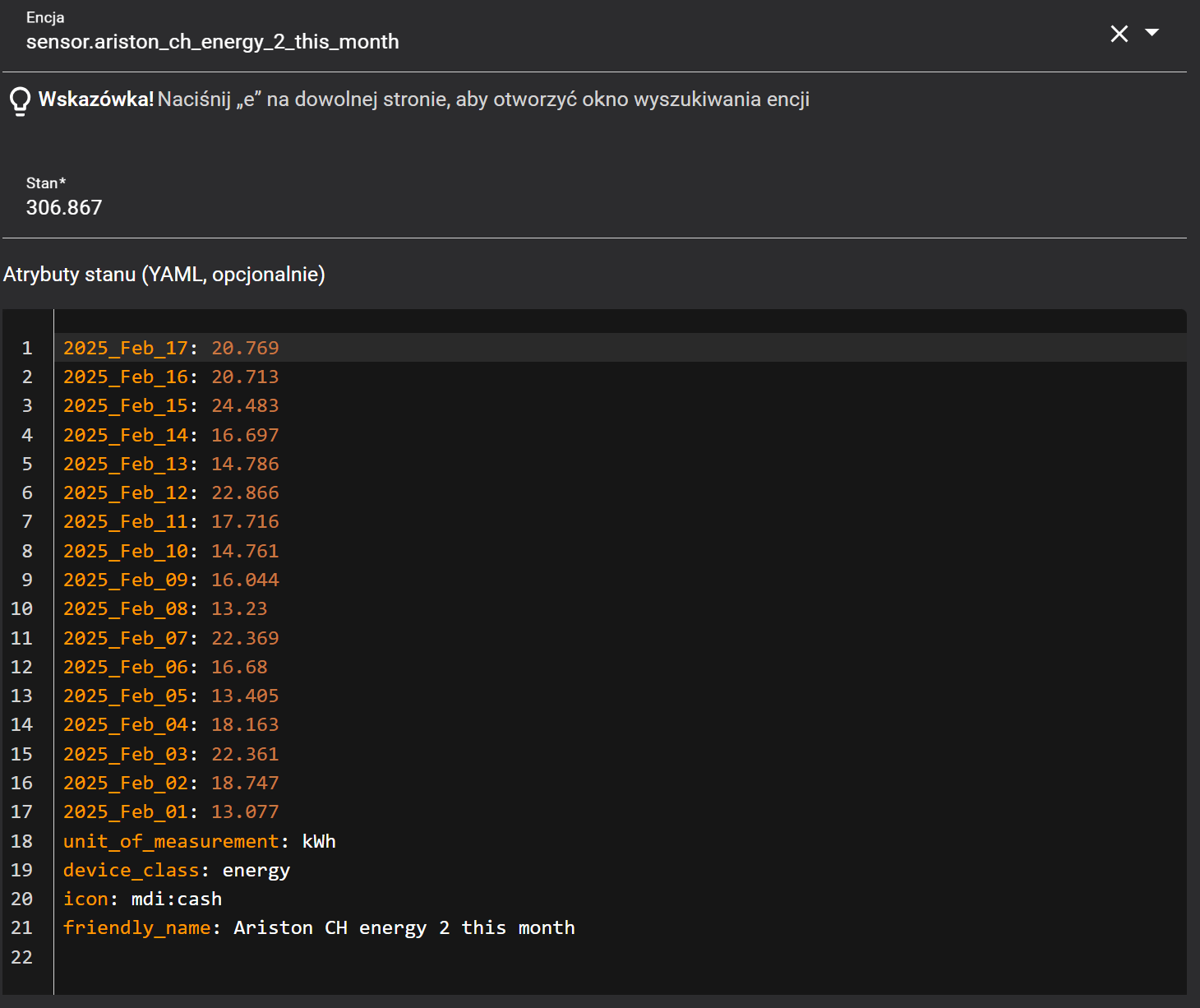1200x1008 pixels.
Task: Click the 2025_Feb_15 attribute key
Action: tap(125, 406)
